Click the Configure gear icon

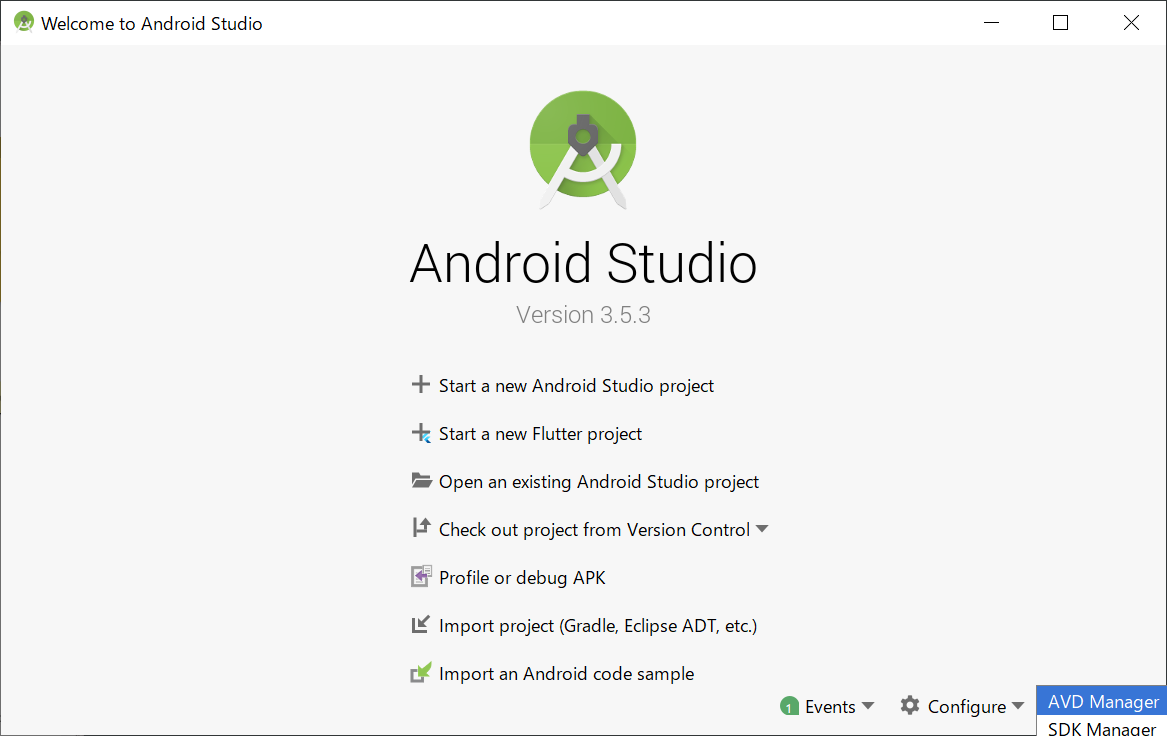(910, 706)
